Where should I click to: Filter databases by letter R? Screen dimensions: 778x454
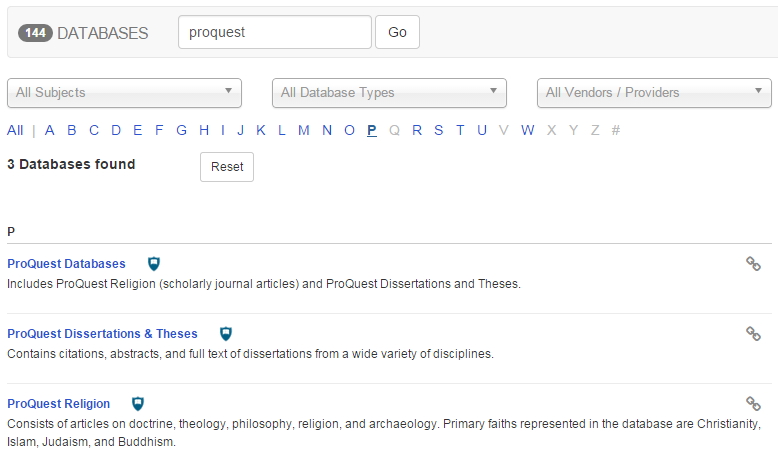[417, 130]
